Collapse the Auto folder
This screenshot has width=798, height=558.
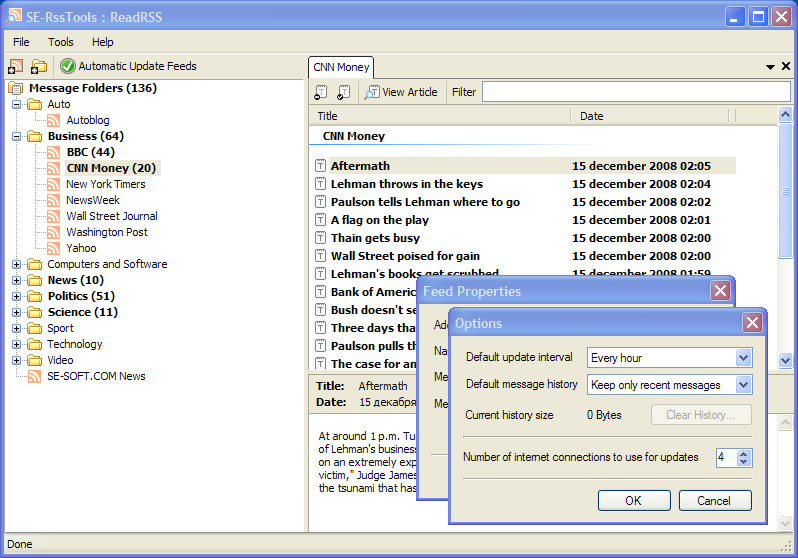click(x=17, y=104)
